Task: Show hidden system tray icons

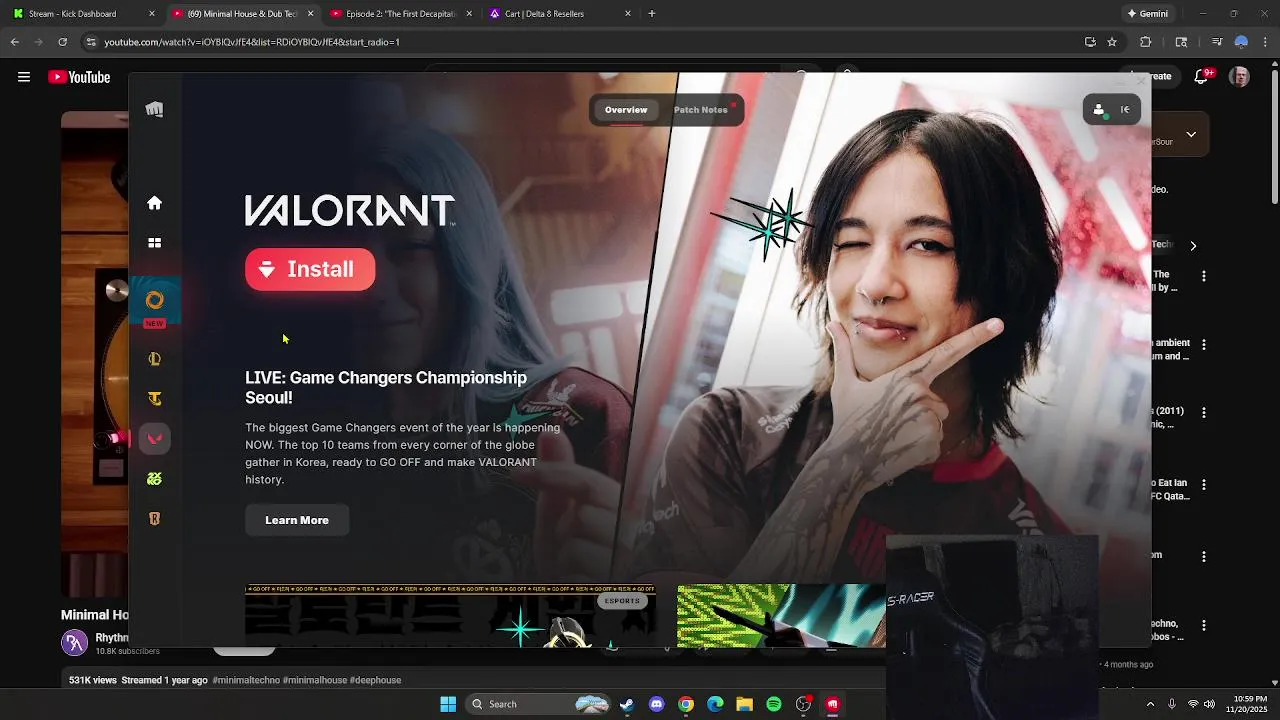Action: (x=1150, y=704)
